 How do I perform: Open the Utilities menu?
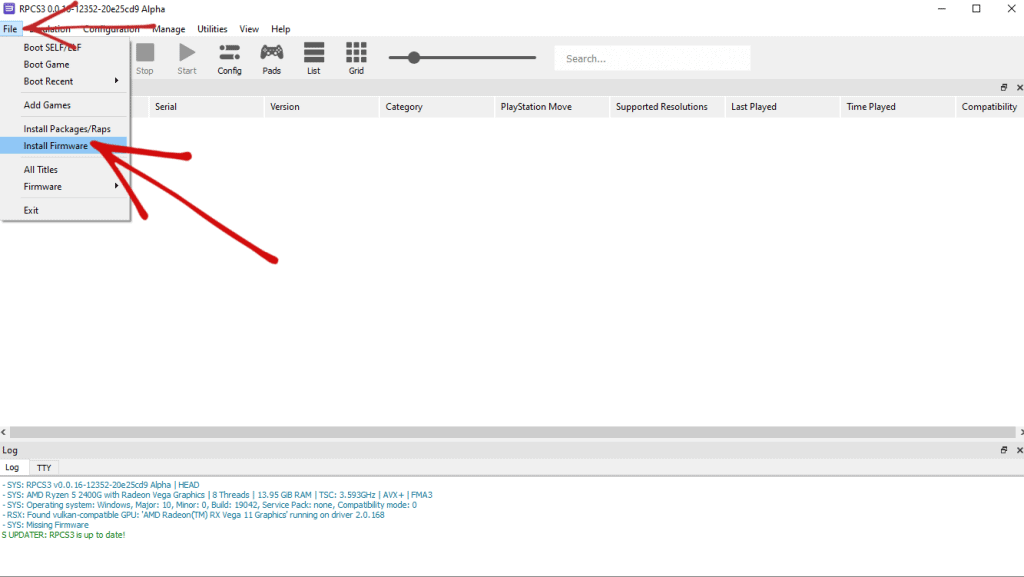click(212, 29)
